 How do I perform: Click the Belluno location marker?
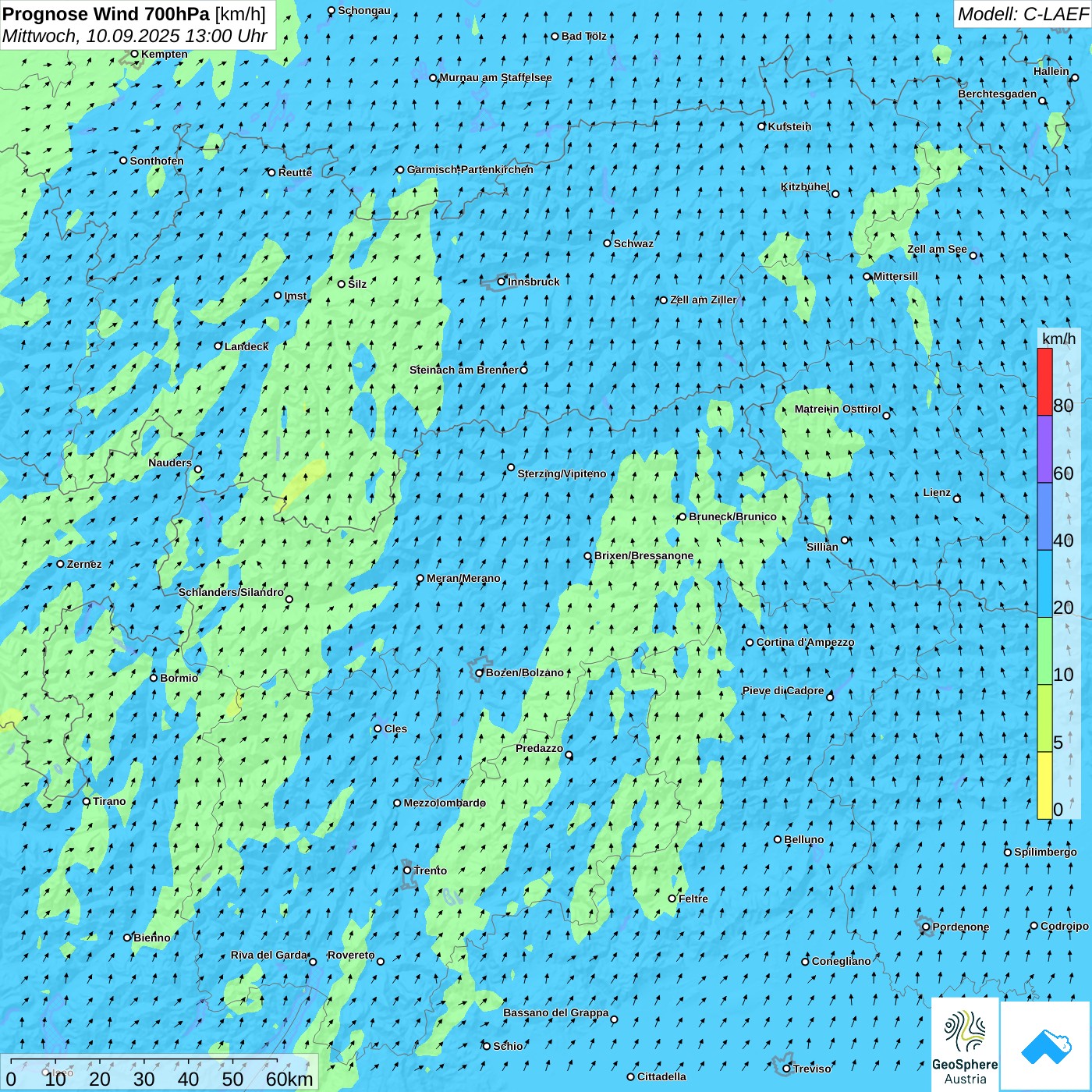click(778, 840)
